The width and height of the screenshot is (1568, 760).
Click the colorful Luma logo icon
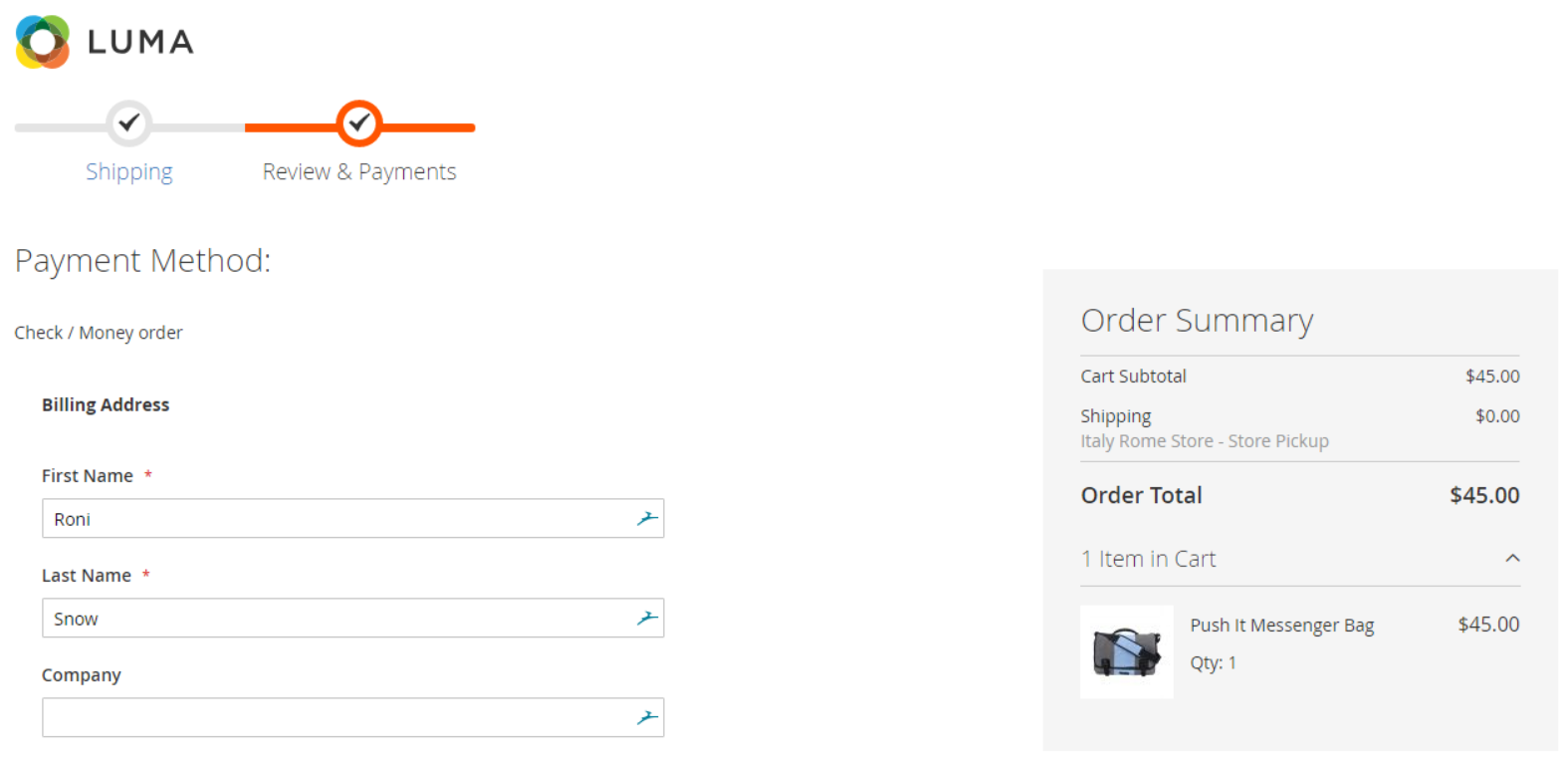(43, 42)
